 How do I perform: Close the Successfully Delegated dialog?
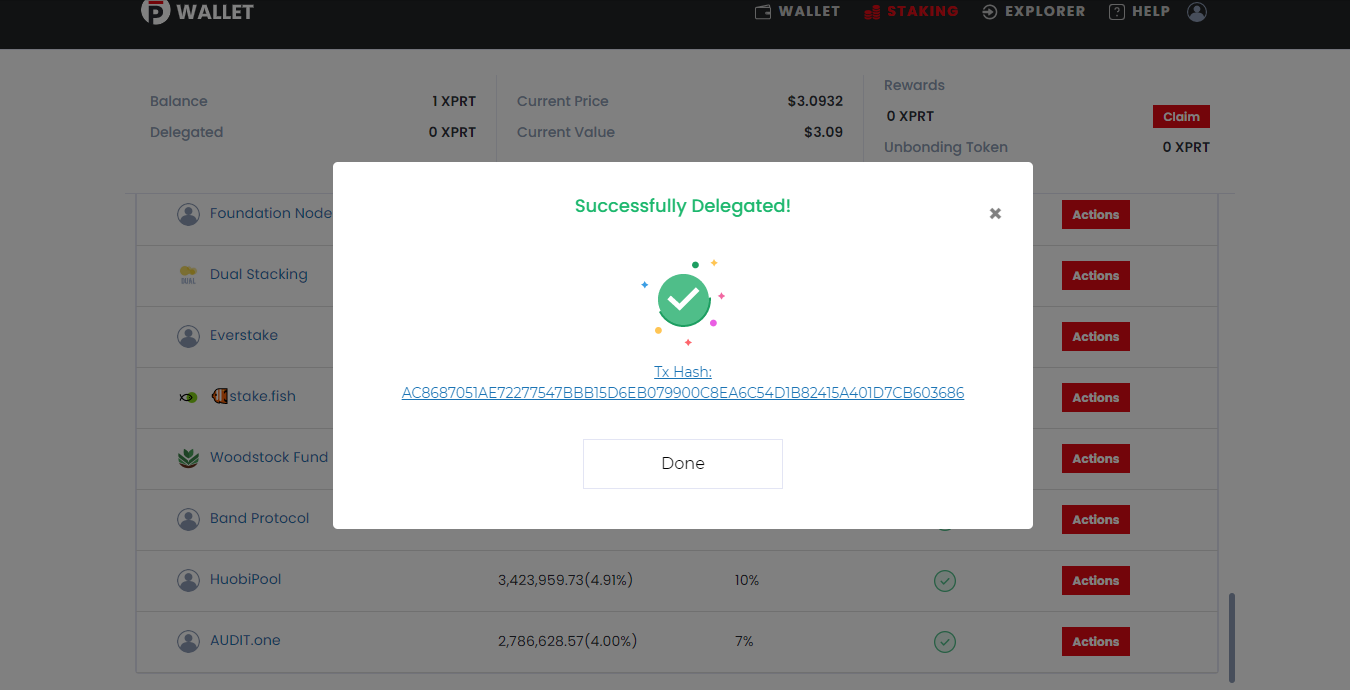995,213
